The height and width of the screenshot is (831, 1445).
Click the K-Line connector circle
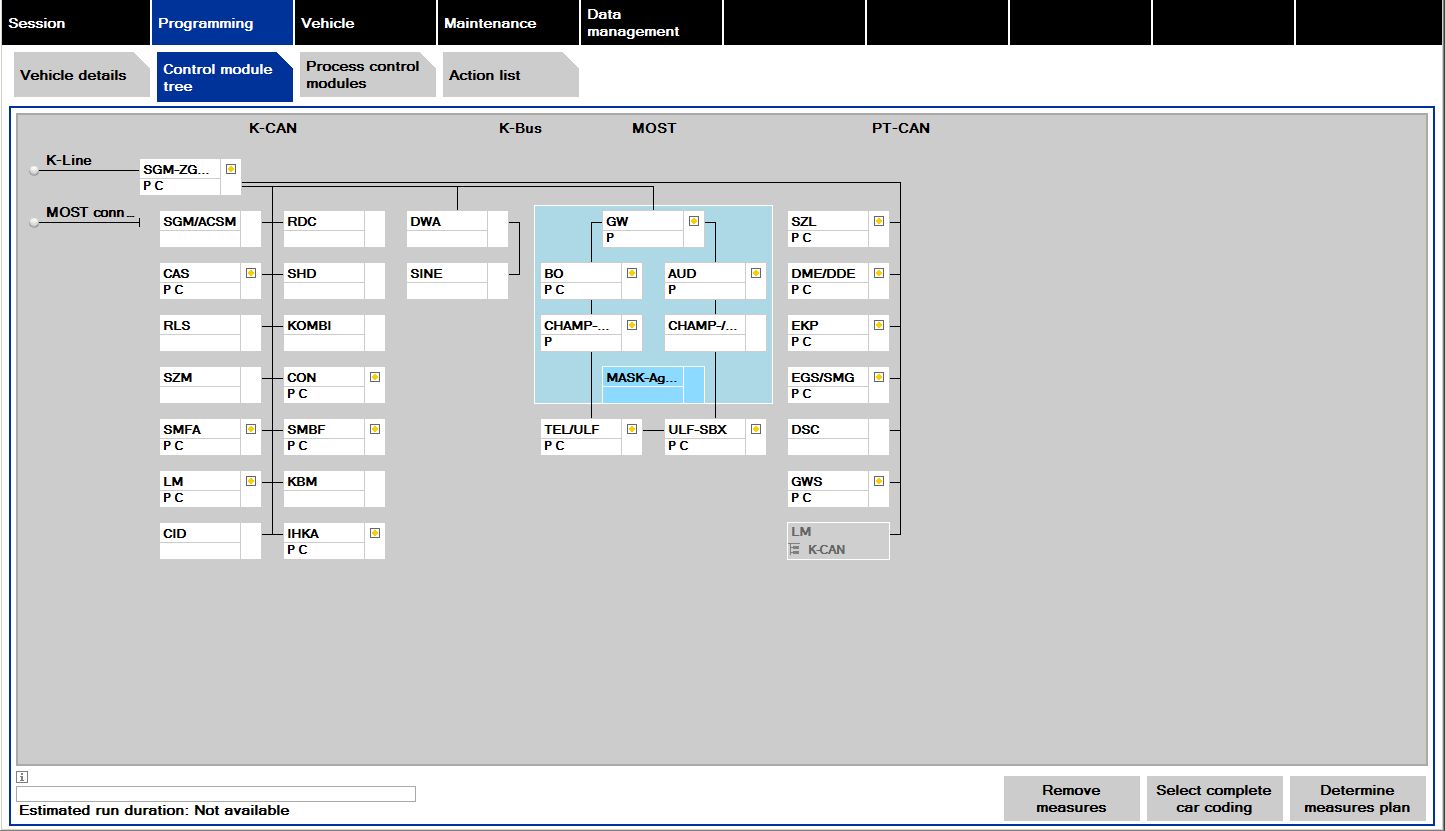(34, 170)
